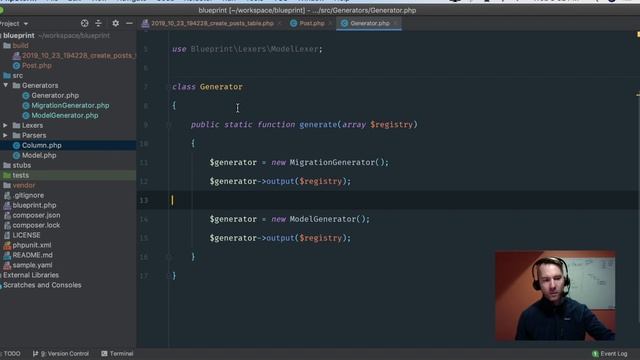This screenshot has height=360, width=640.
Task: Place cursor on empty line 13
Action: click(x=388, y=200)
